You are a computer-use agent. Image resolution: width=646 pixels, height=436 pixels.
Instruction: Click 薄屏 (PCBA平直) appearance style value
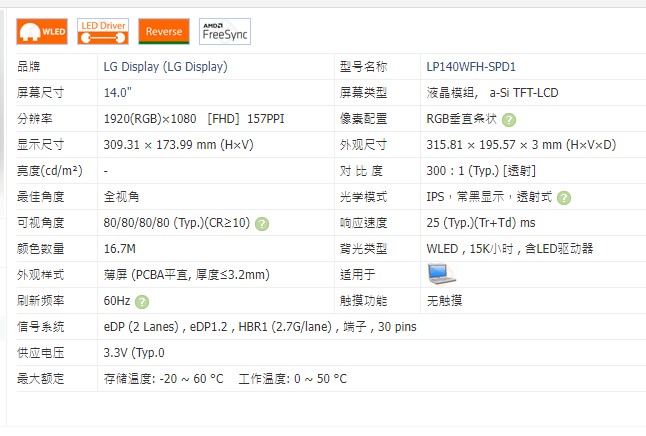187,274
